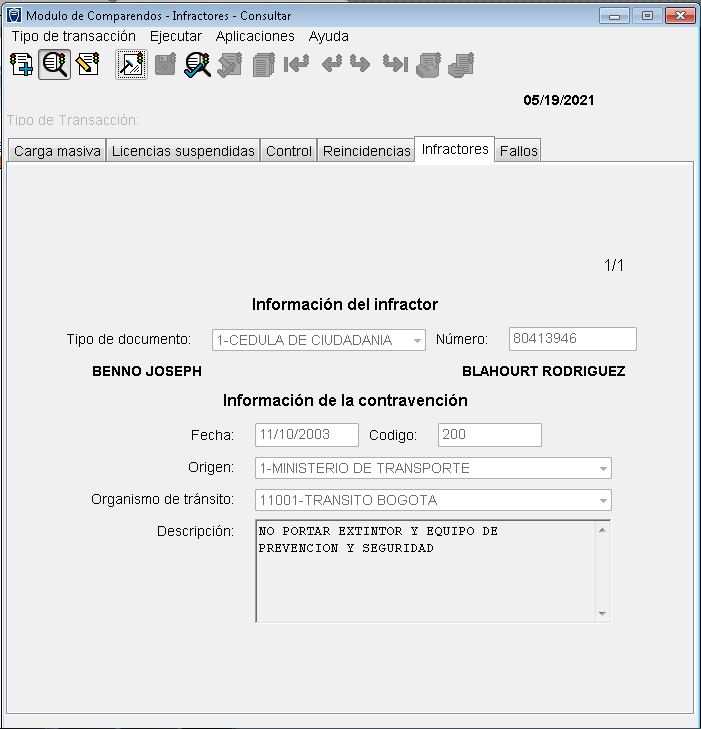Click the new record (insert) toolbar icon
This screenshot has width=701, height=729.
point(21,65)
